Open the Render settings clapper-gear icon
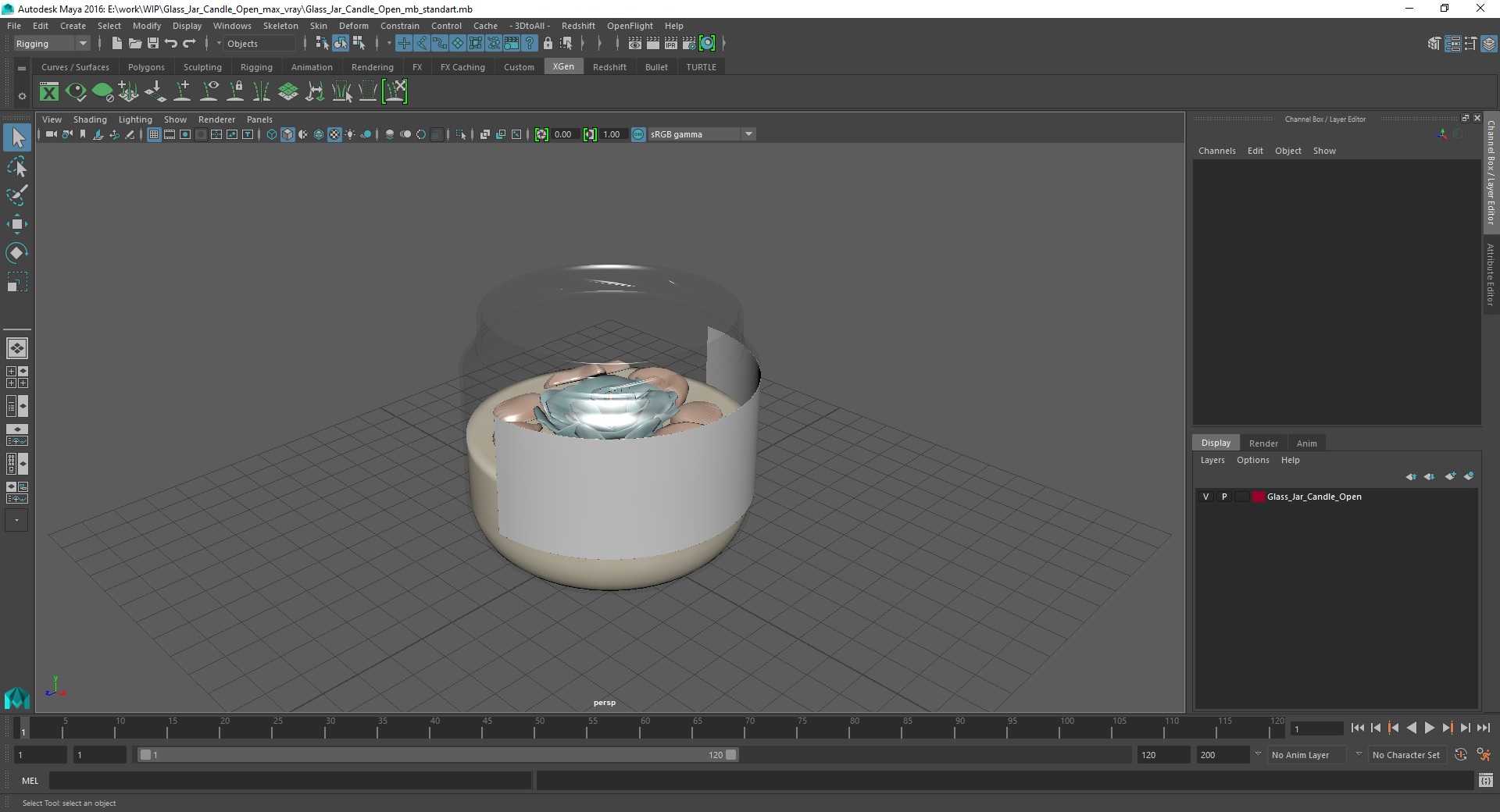The image size is (1500, 812). pyautogui.click(x=688, y=44)
